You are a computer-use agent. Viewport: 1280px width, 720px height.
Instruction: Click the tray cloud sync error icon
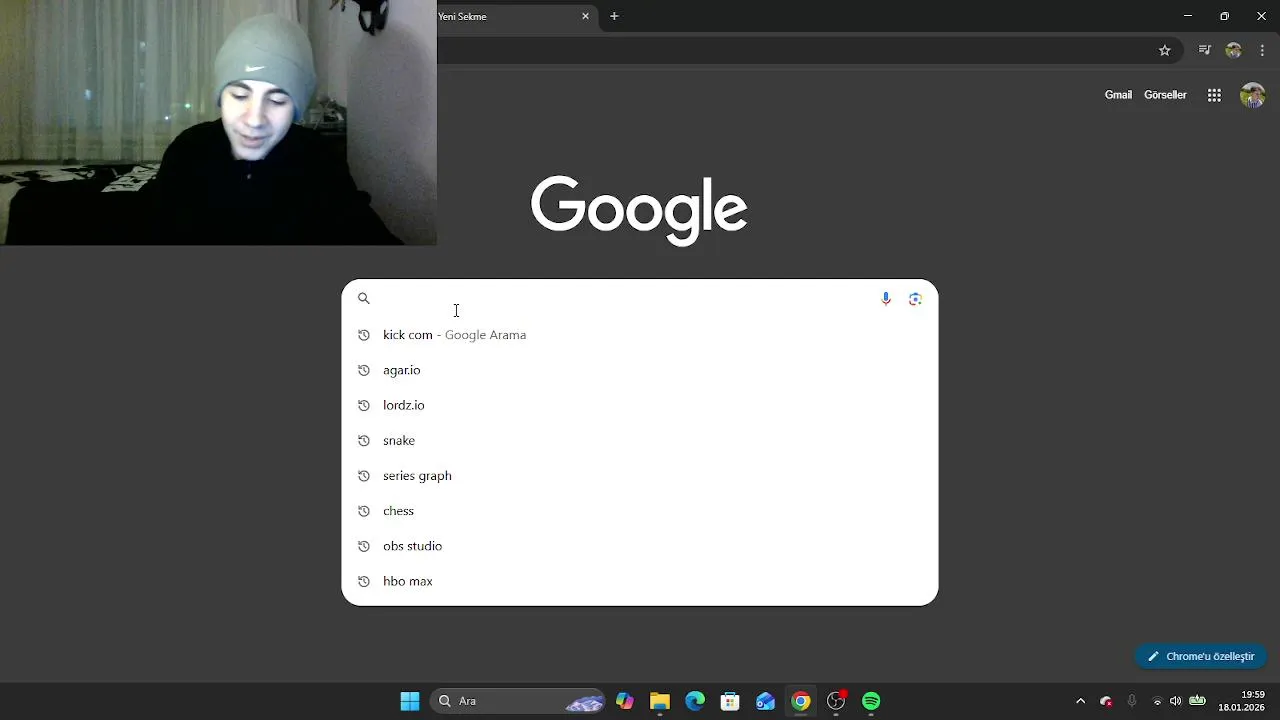click(x=1106, y=701)
